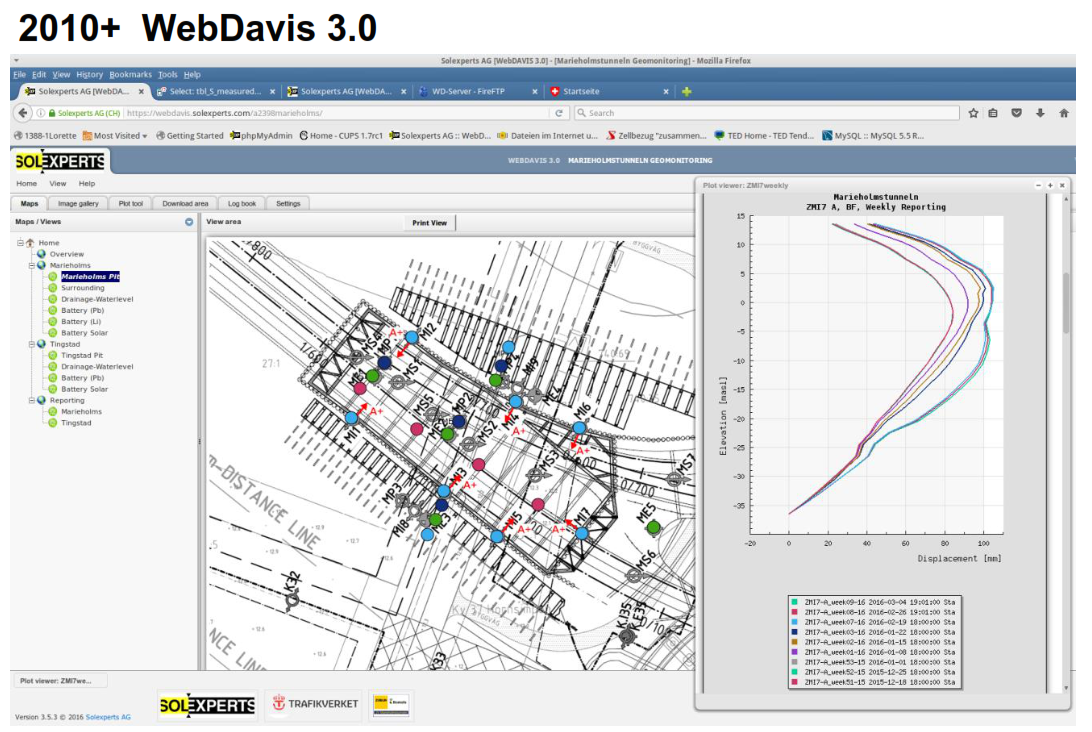The width and height of the screenshot is (1092, 732).
Task: Open phpMyAdmin bookmark
Action: coord(262,136)
